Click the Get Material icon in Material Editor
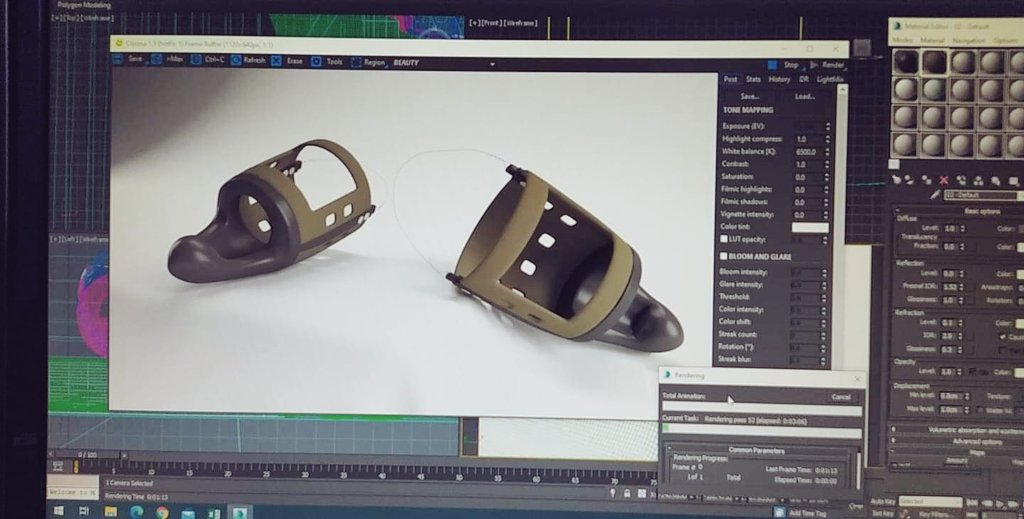 [x=897, y=180]
